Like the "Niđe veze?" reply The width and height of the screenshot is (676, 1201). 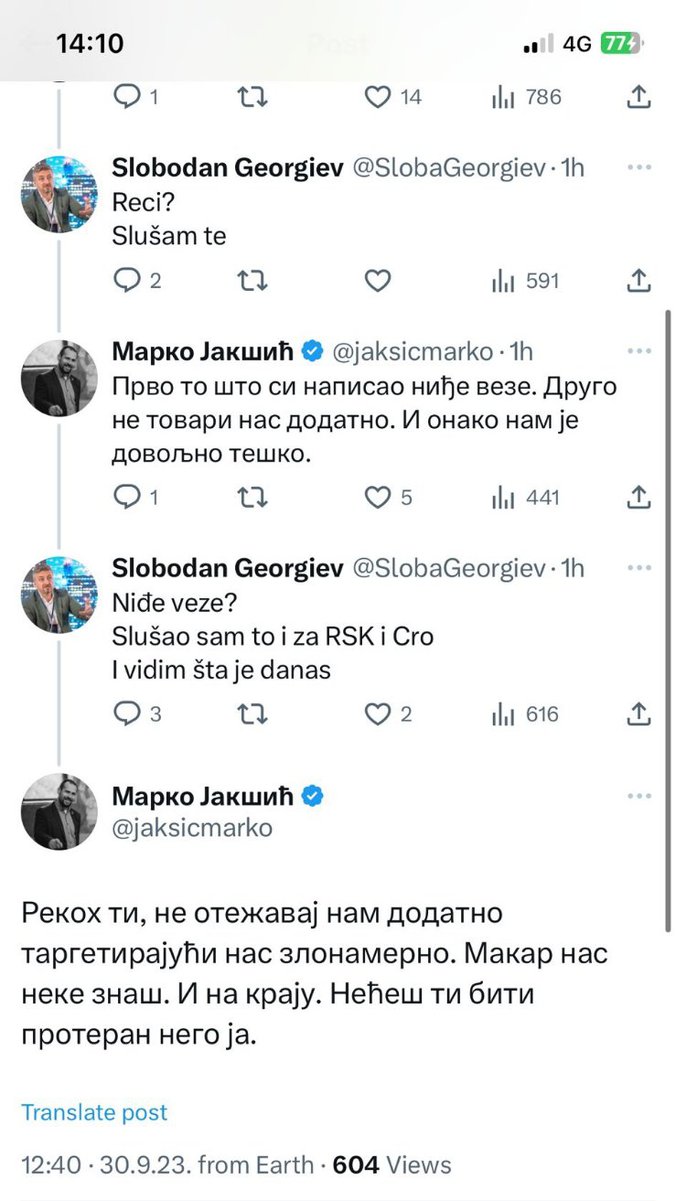(377, 714)
